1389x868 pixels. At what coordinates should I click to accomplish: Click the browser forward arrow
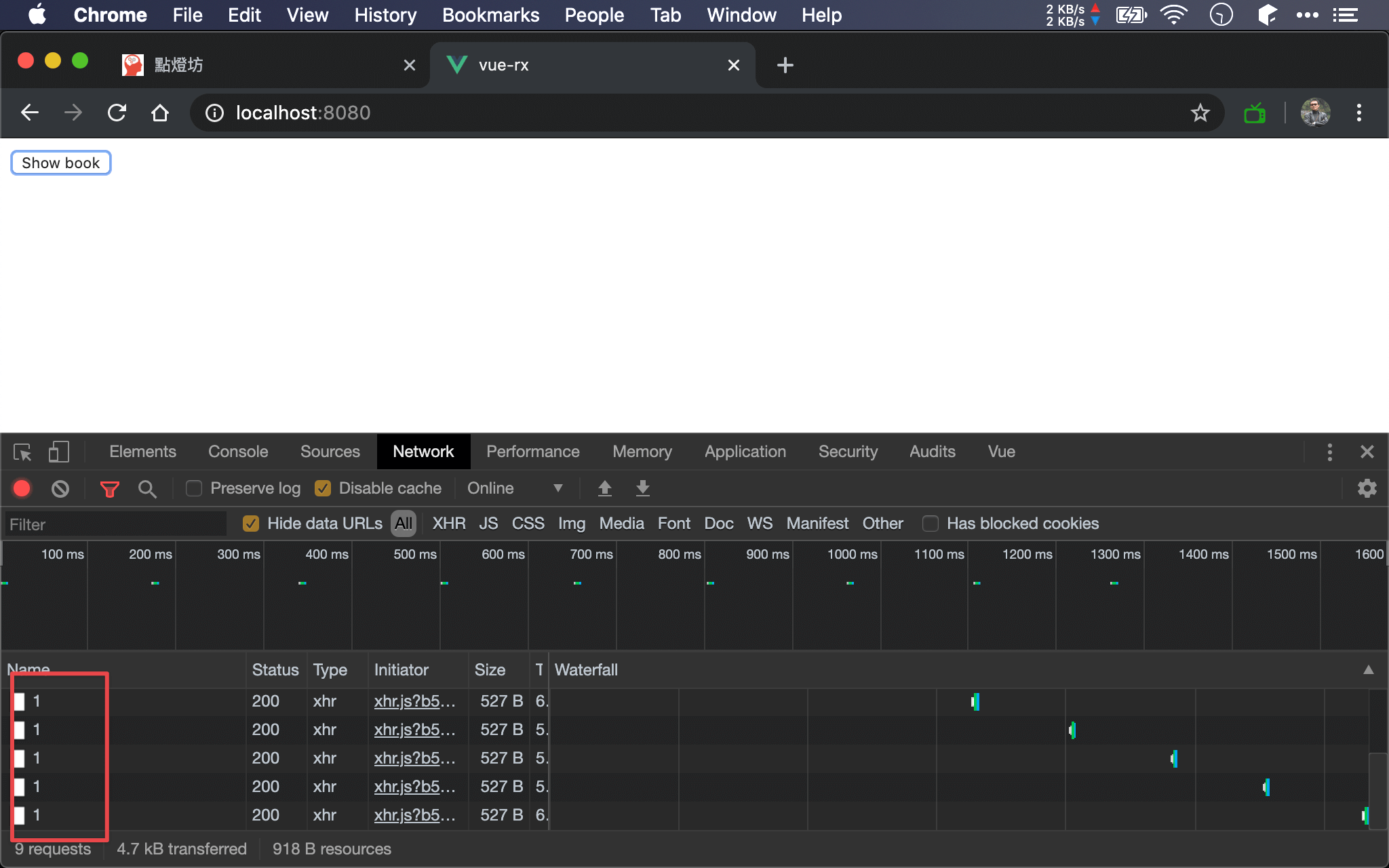pyautogui.click(x=73, y=113)
